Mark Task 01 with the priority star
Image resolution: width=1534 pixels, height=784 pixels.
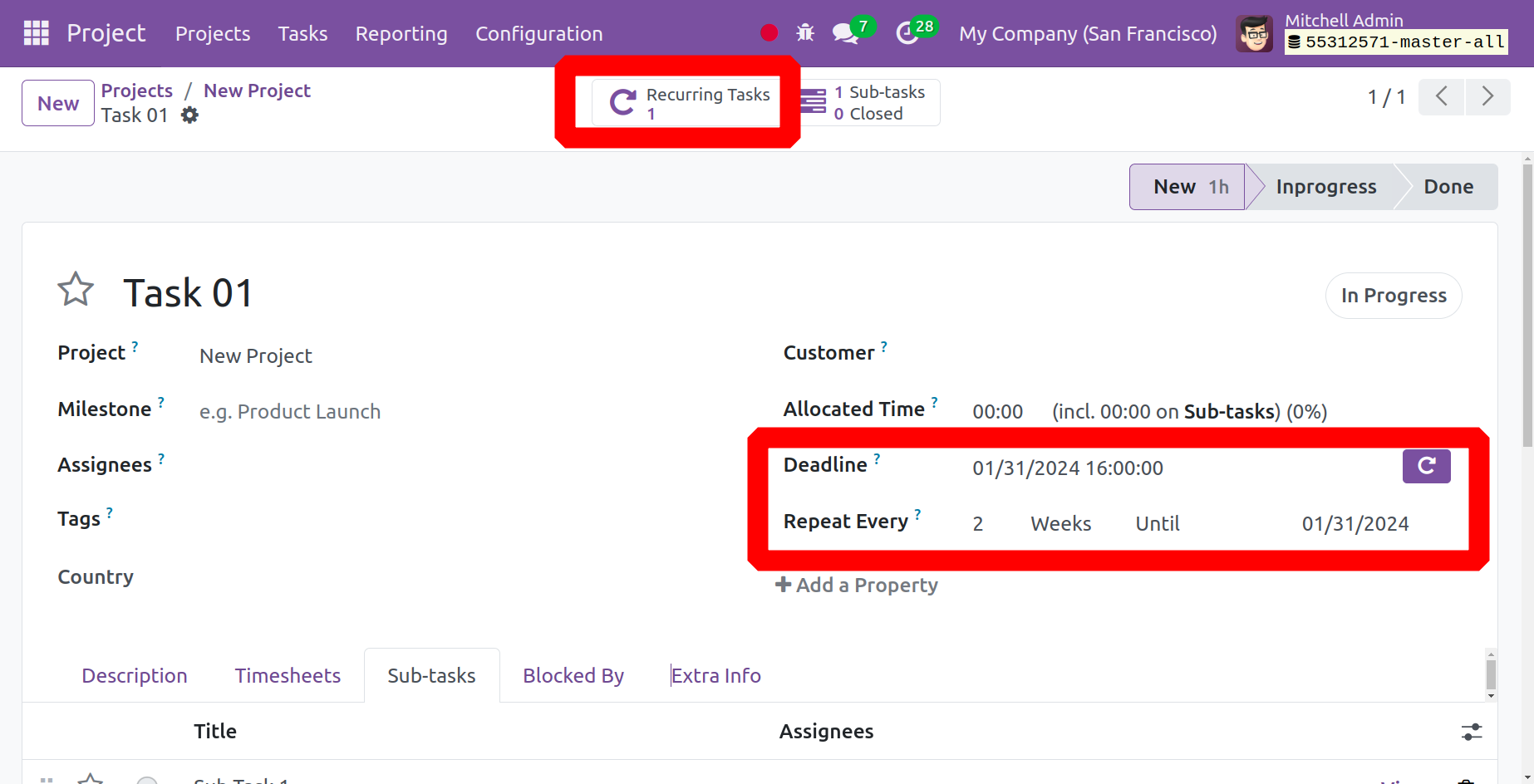[x=76, y=290]
